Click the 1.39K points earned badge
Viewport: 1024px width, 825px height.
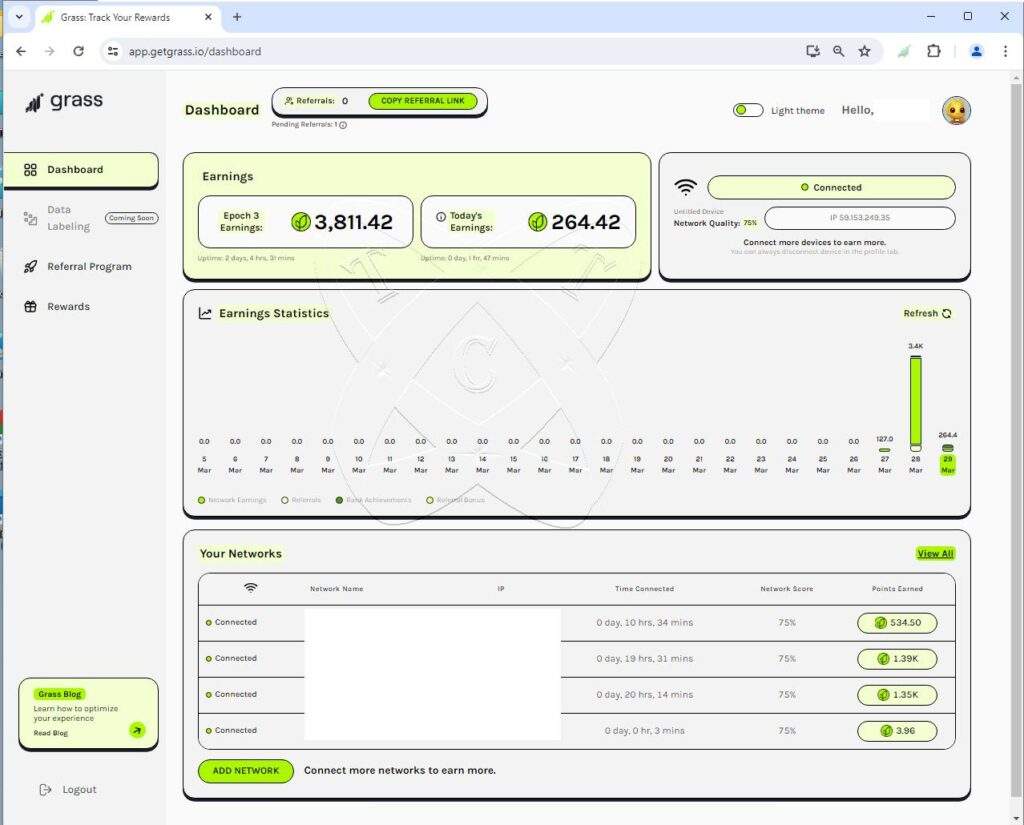coord(897,659)
